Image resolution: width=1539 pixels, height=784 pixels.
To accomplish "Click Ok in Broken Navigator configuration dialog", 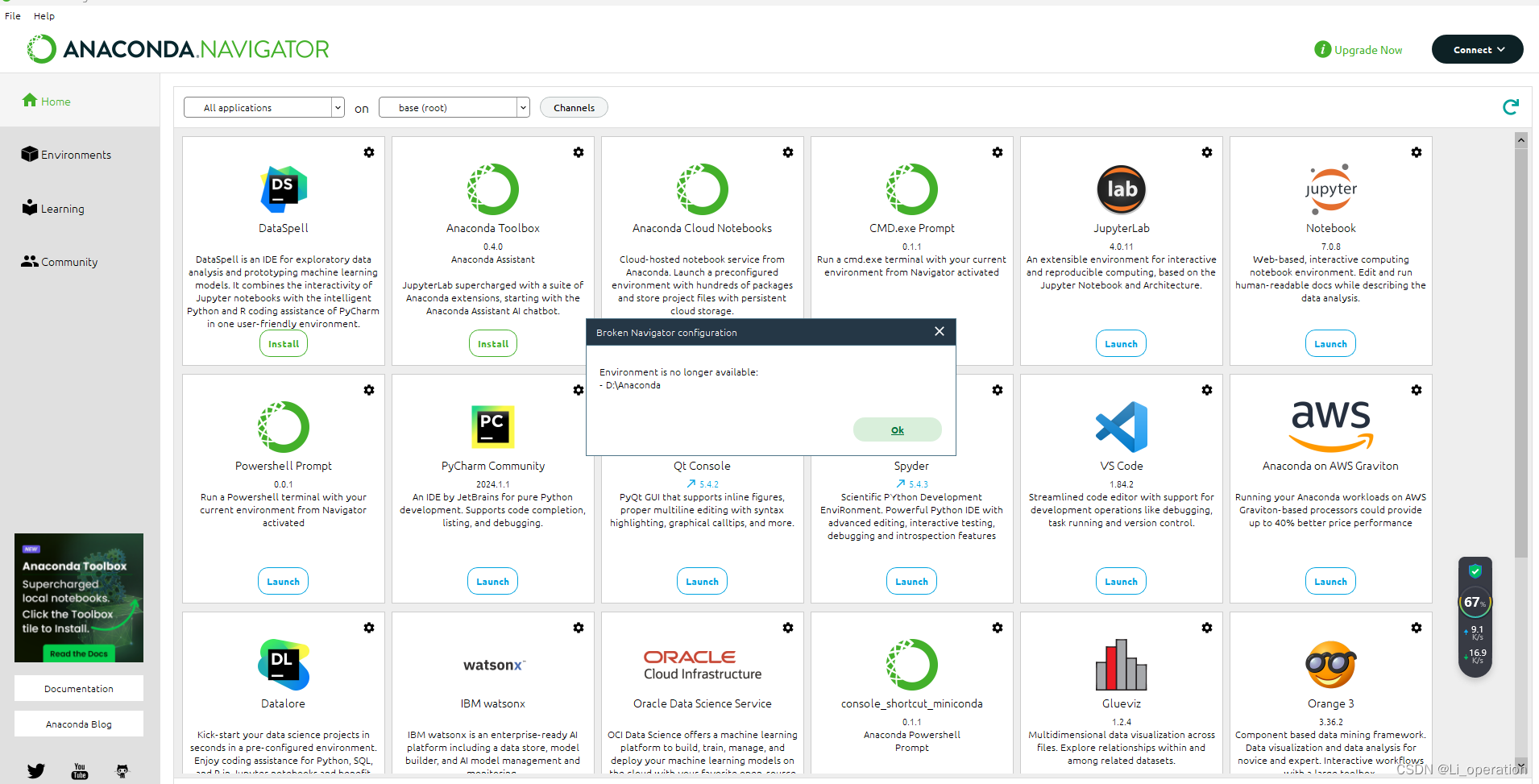I will pos(898,429).
